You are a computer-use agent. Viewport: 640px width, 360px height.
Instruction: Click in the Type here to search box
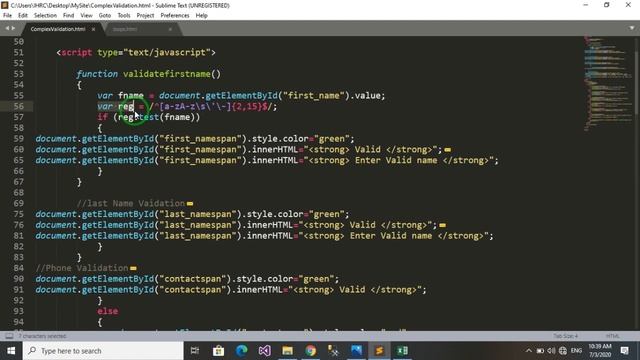coord(103,351)
